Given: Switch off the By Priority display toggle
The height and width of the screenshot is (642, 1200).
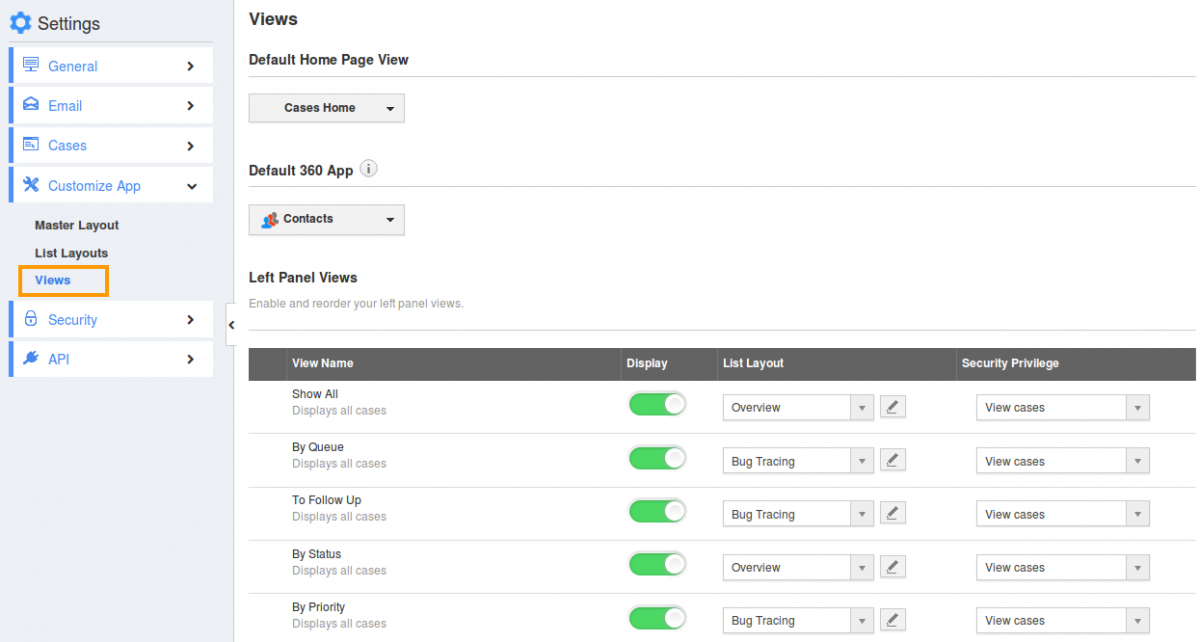Looking at the screenshot, I should (657, 617).
